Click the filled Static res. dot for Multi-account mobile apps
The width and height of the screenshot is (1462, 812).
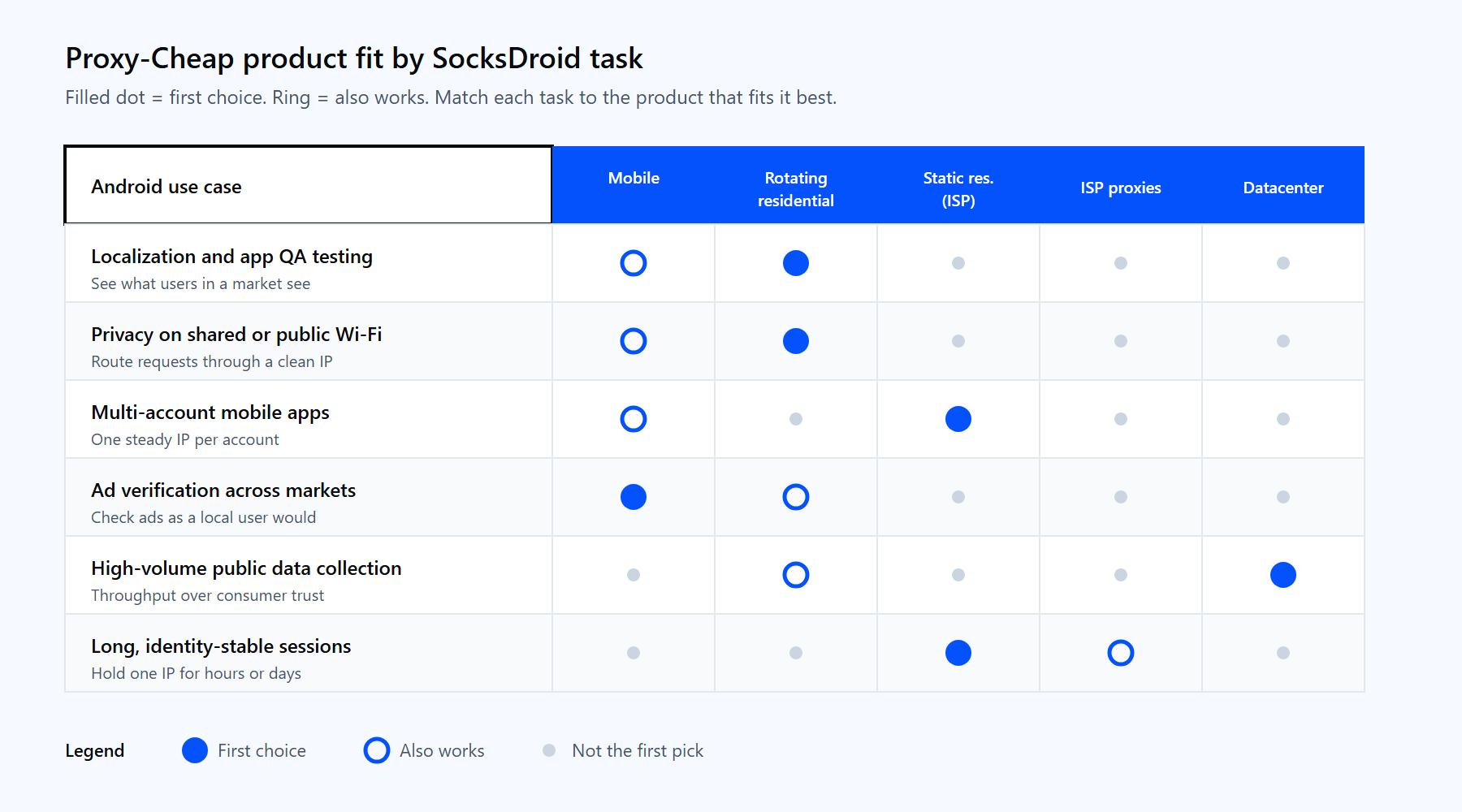coord(958,419)
